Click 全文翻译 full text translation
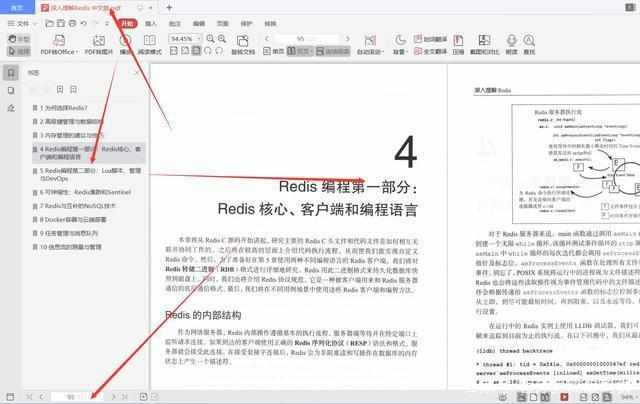 [x=431, y=51]
